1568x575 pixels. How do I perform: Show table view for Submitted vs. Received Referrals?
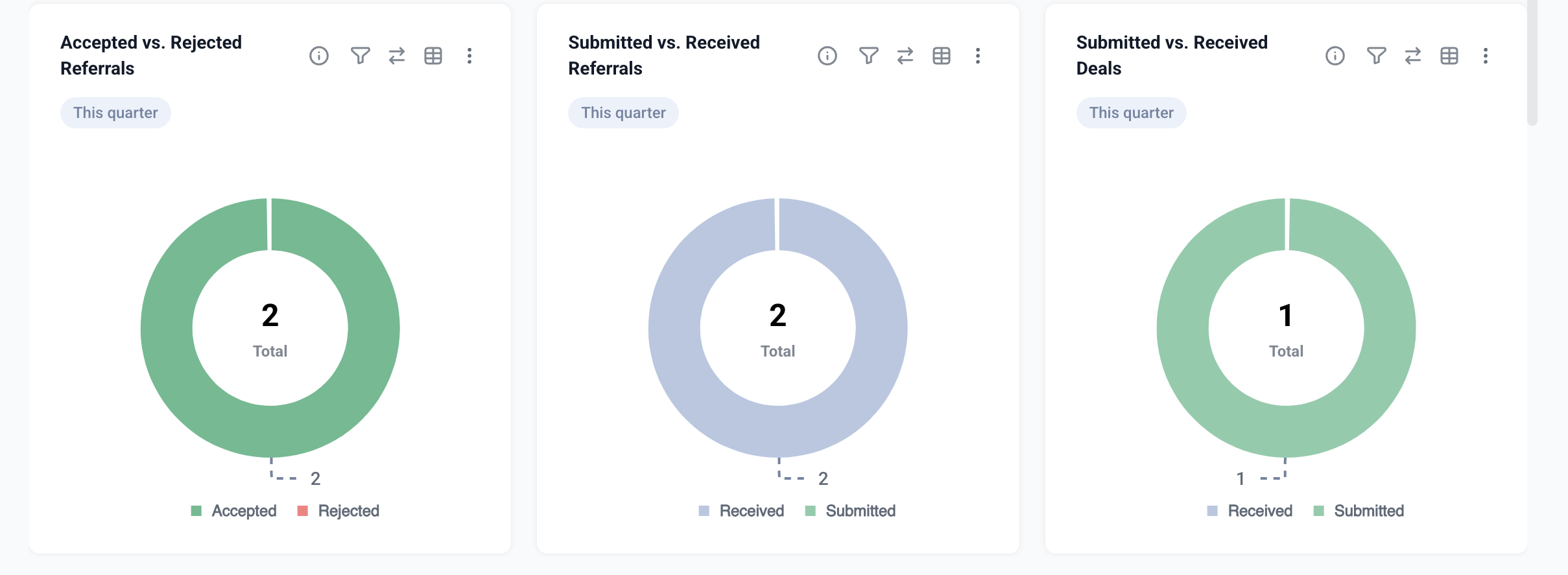(942, 56)
